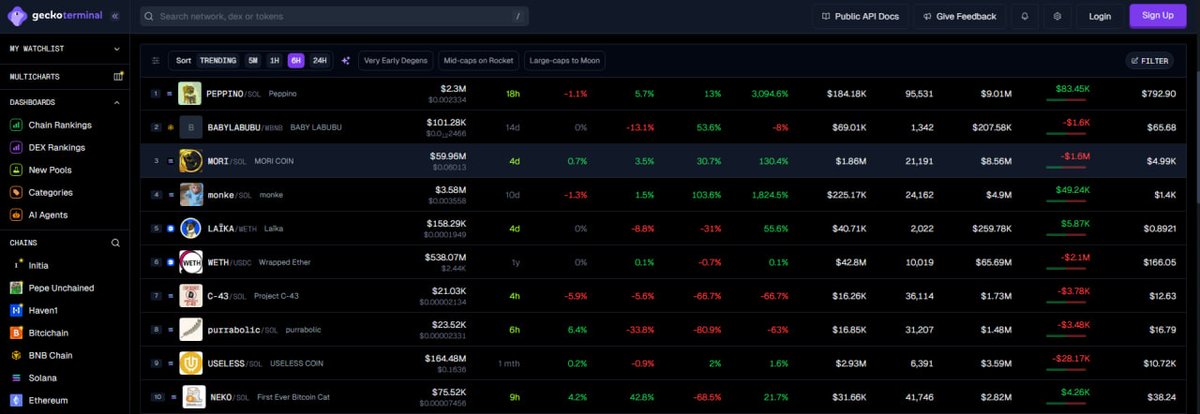Click the Sign Up button
The height and width of the screenshot is (414, 1200).
coord(1158,15)
